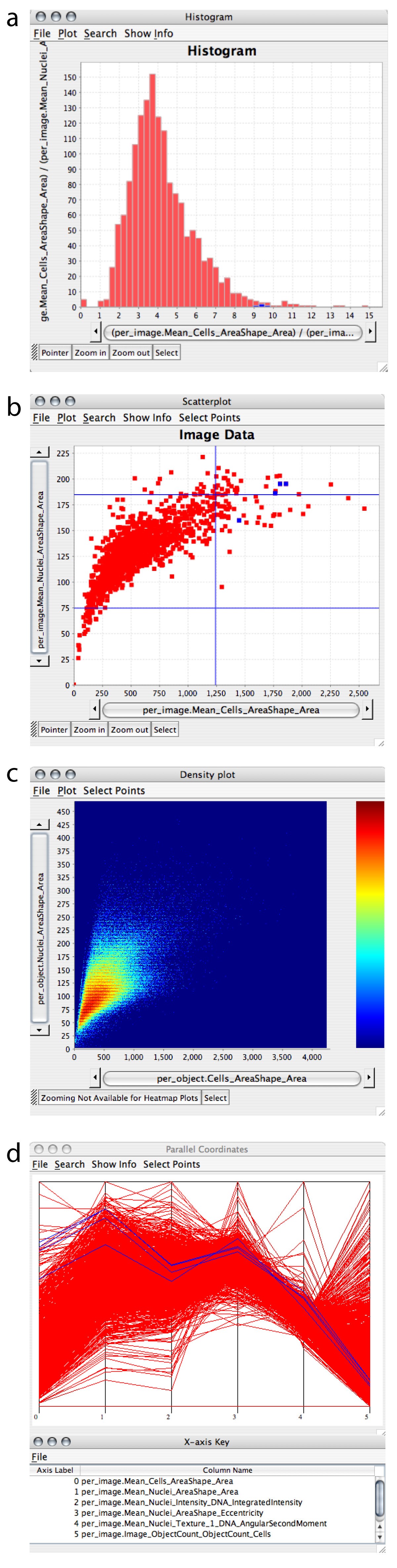Select row 5 per_image.Image_ObjectCount_ObjectCount_Cells

click(x=202, y=1534)
